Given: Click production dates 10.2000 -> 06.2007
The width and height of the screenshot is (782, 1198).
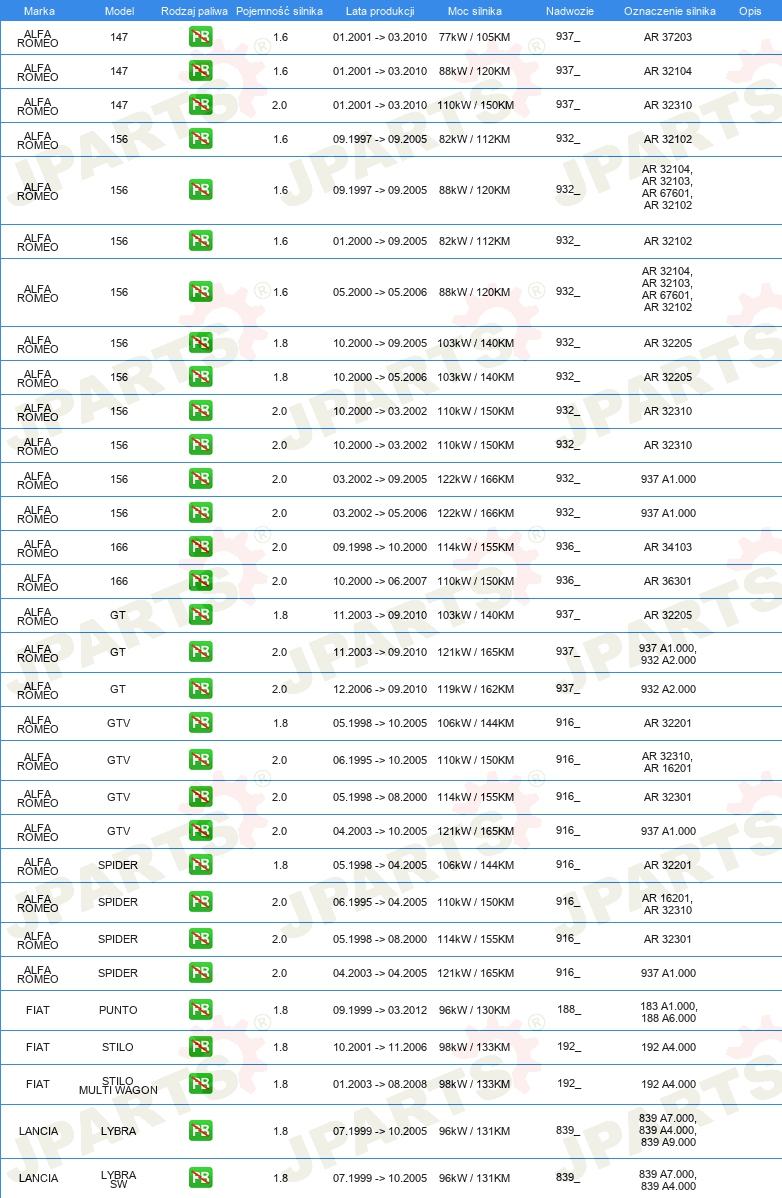Looking at the screenshot, I should click(380, 581).
